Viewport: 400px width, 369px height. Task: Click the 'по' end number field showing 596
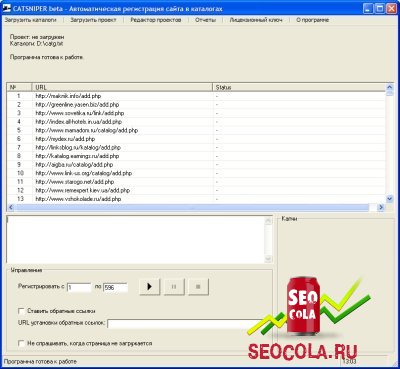[115, 287]
